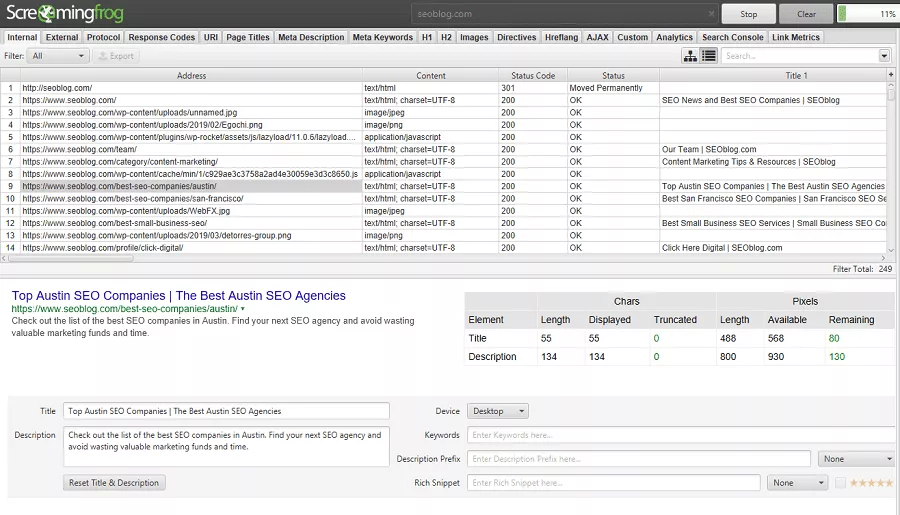Viewport: 900px width, 515px height.
Task: Click the Keywords input field
Action: tap(681, 435)
